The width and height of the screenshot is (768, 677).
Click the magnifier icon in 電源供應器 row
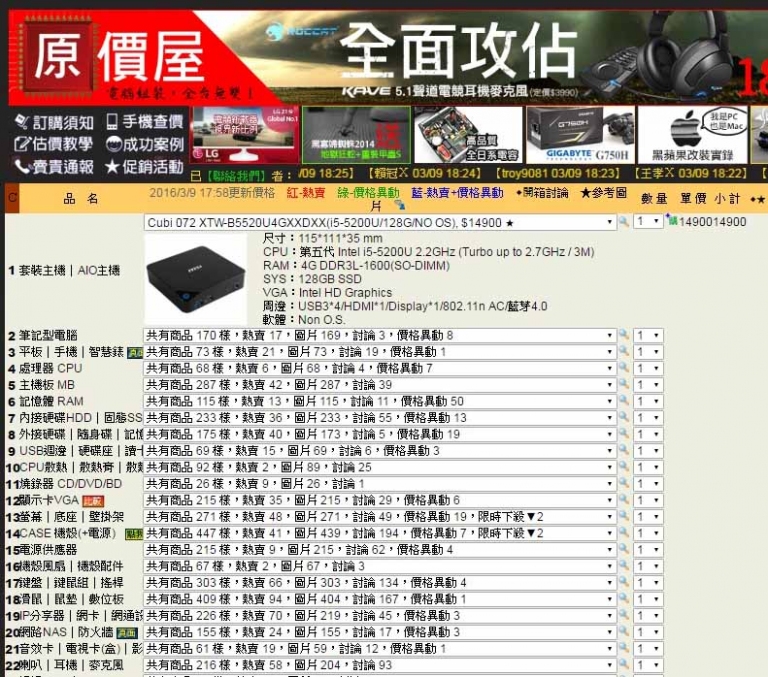coord(624,549)
